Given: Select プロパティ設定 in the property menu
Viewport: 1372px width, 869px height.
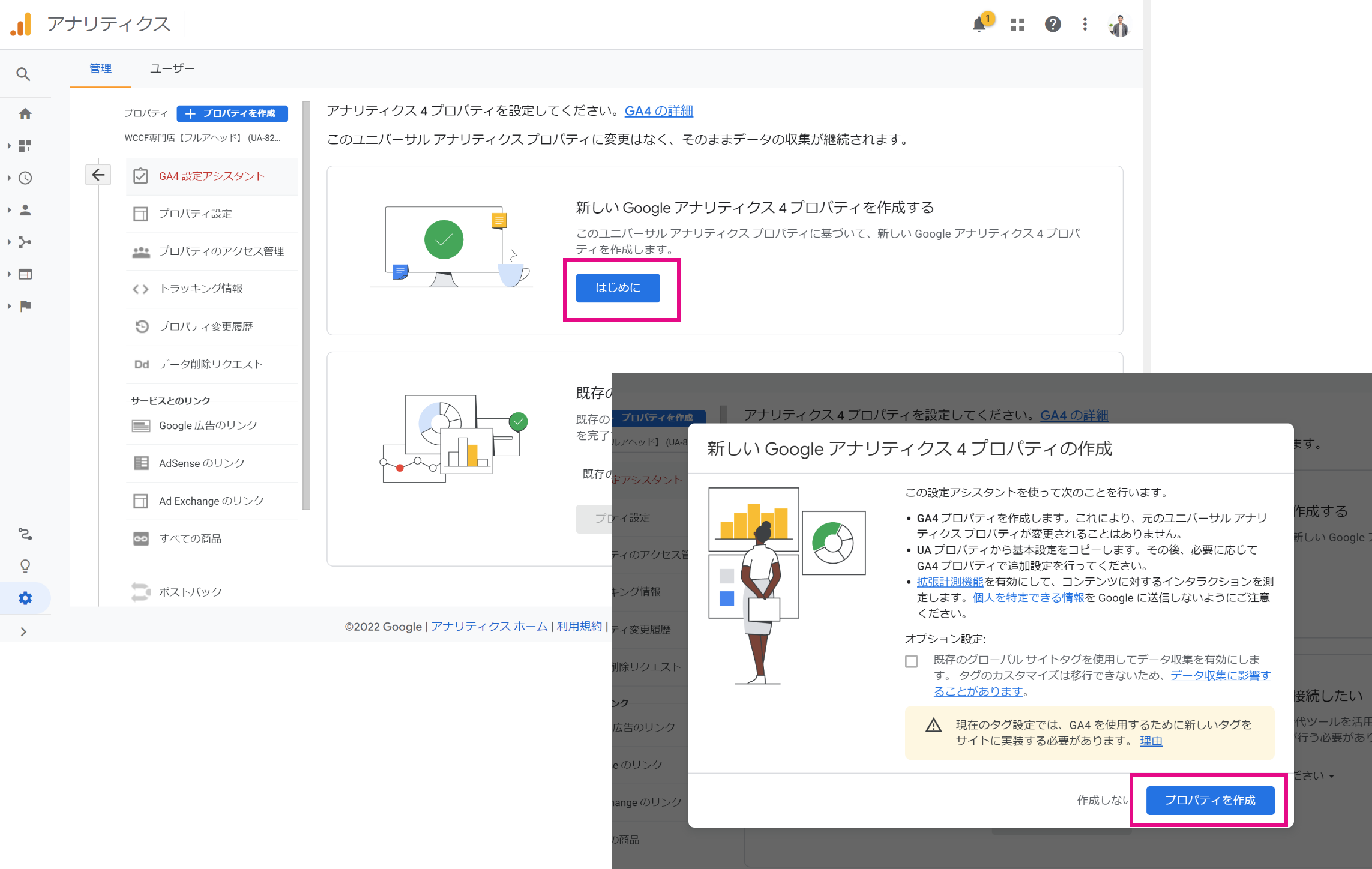Looking at the screenshot, I should coord(195,214).
